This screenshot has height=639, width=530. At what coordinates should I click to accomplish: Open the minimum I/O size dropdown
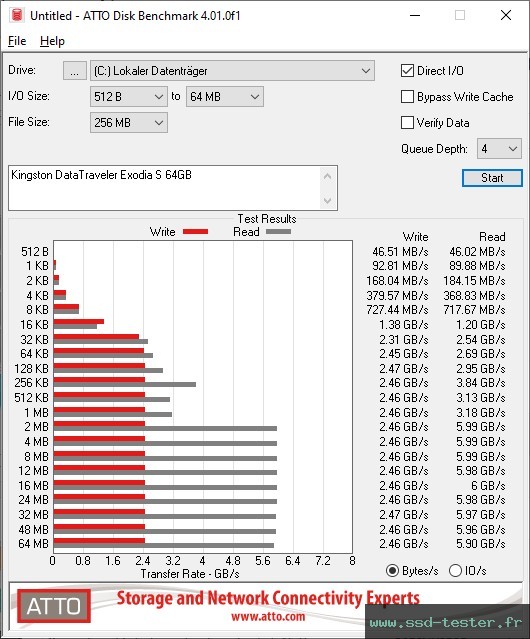click(129, 97)
